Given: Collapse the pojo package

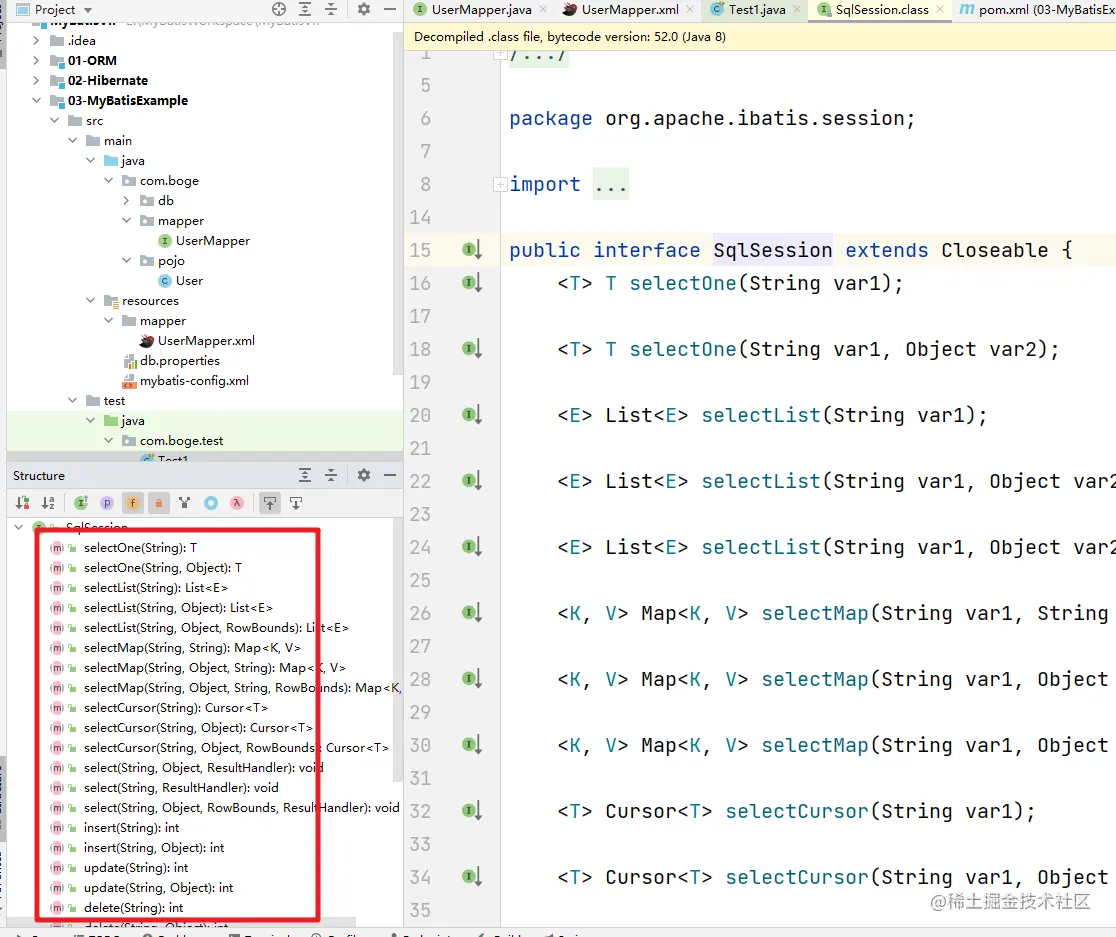Looking at the screenshot, I should point(126,260).
